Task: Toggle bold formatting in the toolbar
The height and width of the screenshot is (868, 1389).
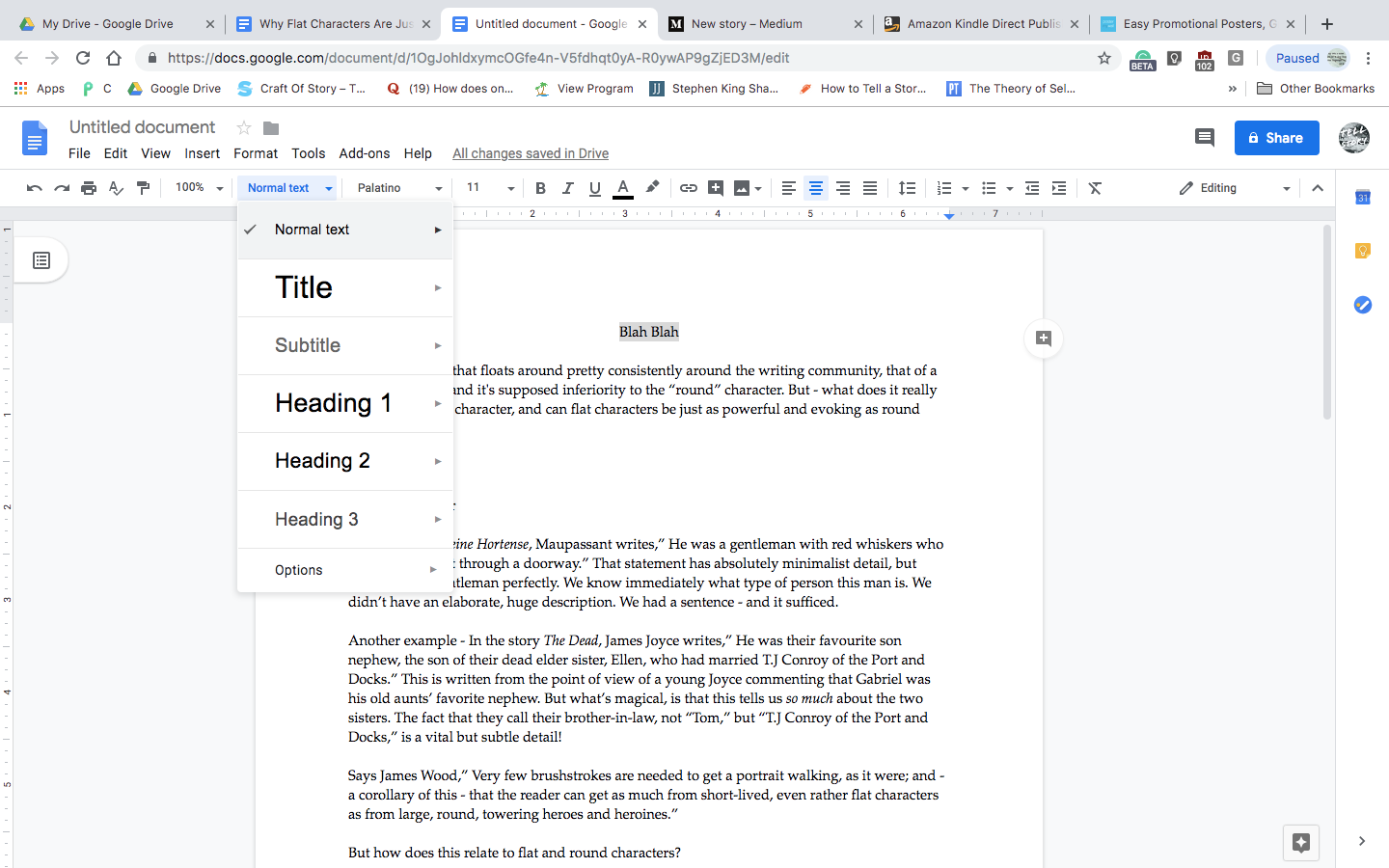Action: (540, 188)
